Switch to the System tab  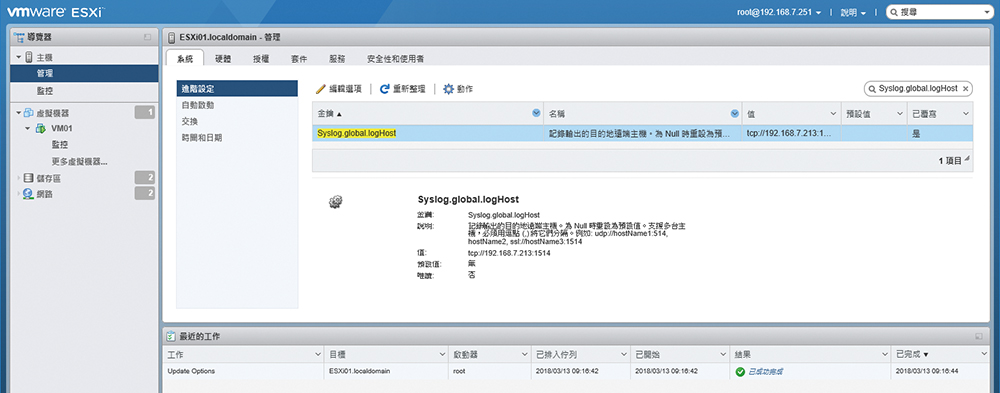pyautogui.click(x=185, y=59)
